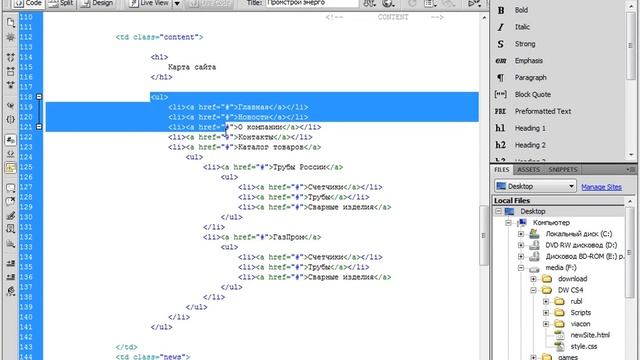The width and height of the screenshot is (640, 360).
Task: Expand DVD RW дисковод (D:)
Action: point(521,245)
